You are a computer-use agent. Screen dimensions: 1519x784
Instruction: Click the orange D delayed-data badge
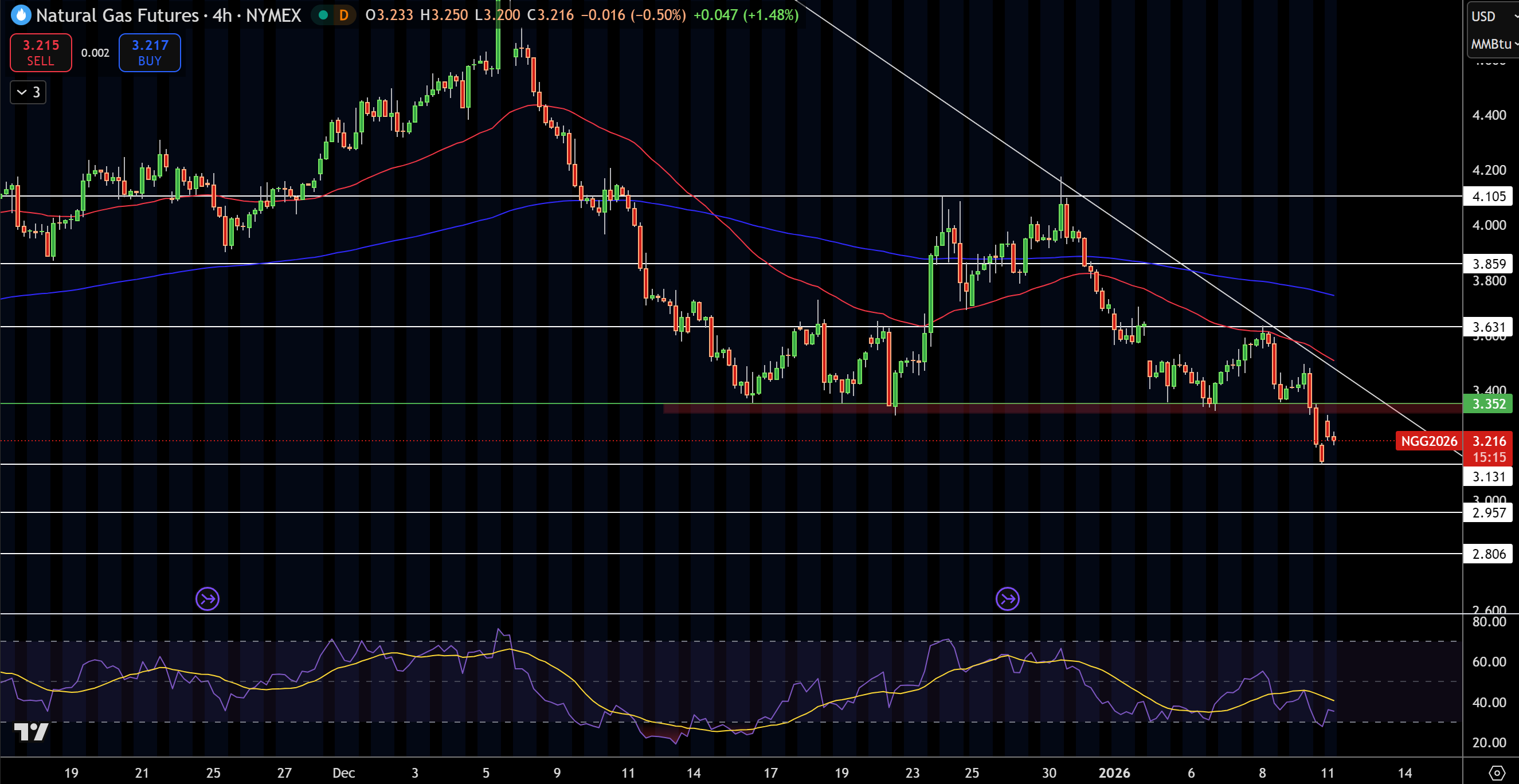pyautogui.click(x=344, y=15)
